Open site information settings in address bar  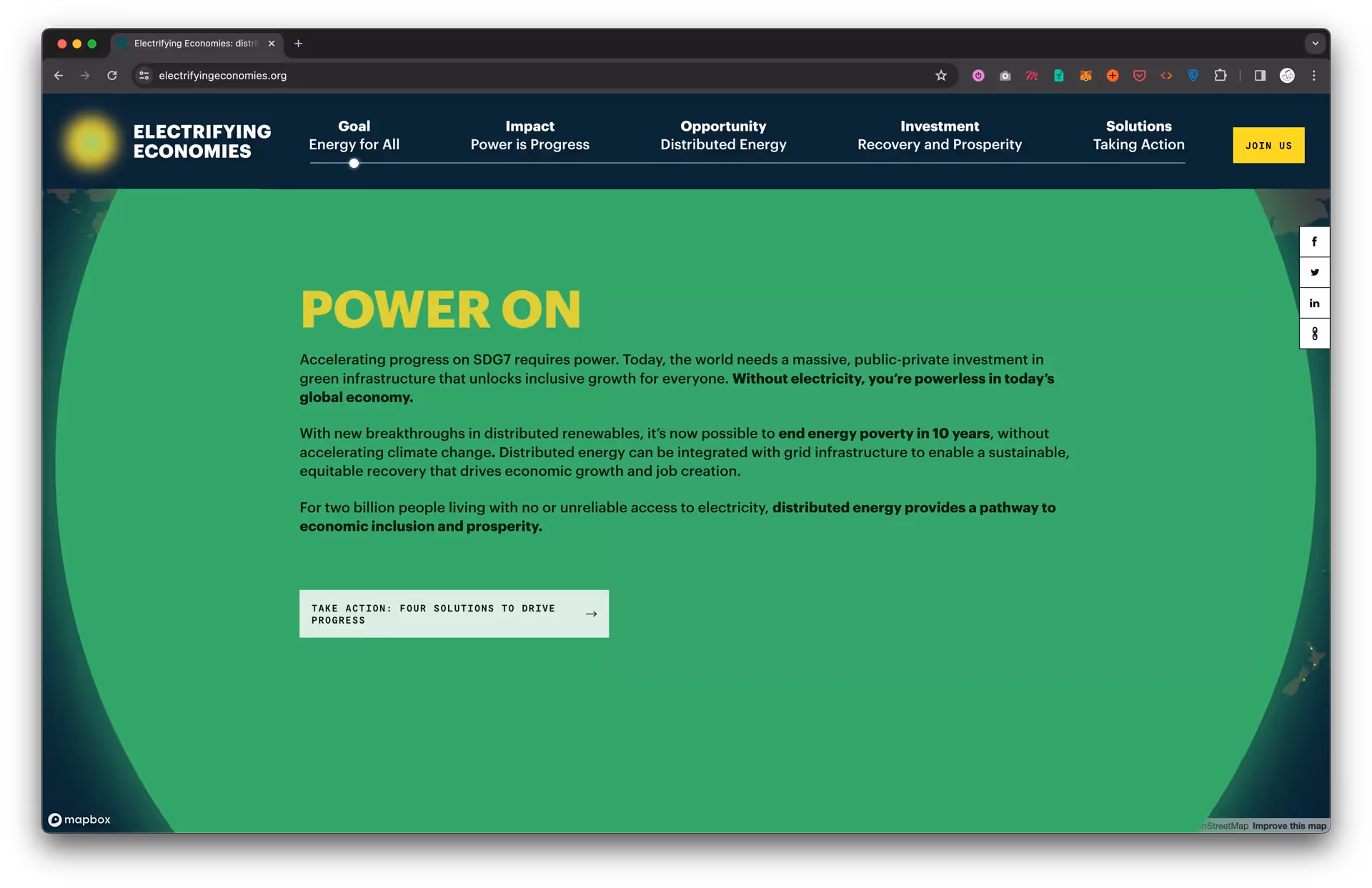click(x=144, y=76)
